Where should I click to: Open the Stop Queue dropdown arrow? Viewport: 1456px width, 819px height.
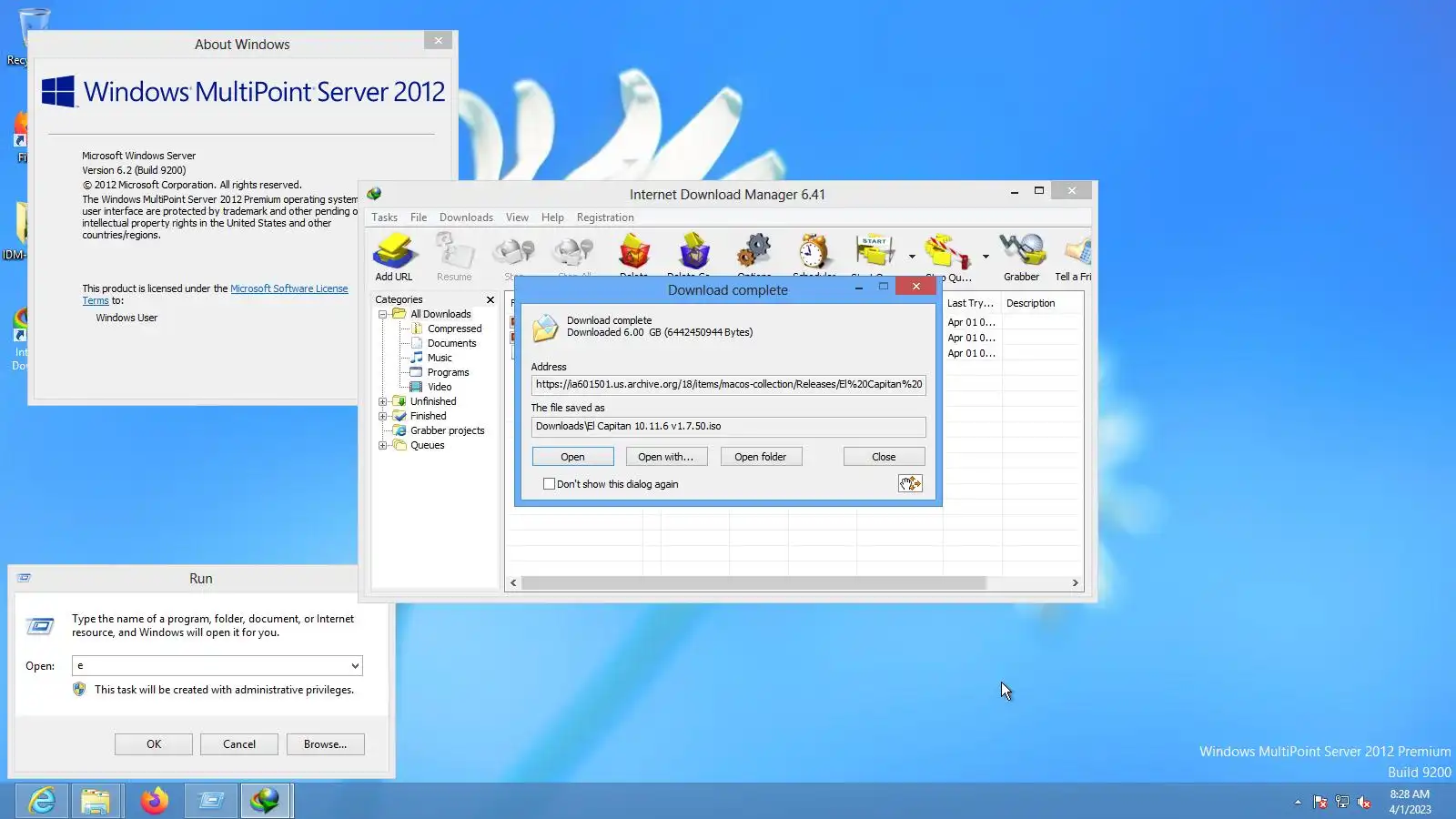tap(986, 257)
